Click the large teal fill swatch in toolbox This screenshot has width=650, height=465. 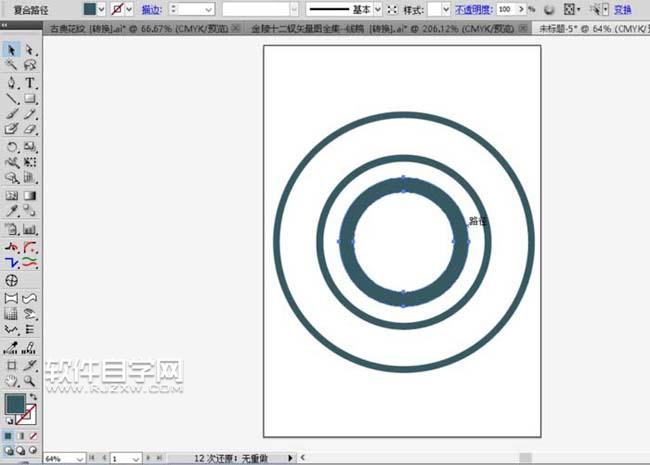15,404
